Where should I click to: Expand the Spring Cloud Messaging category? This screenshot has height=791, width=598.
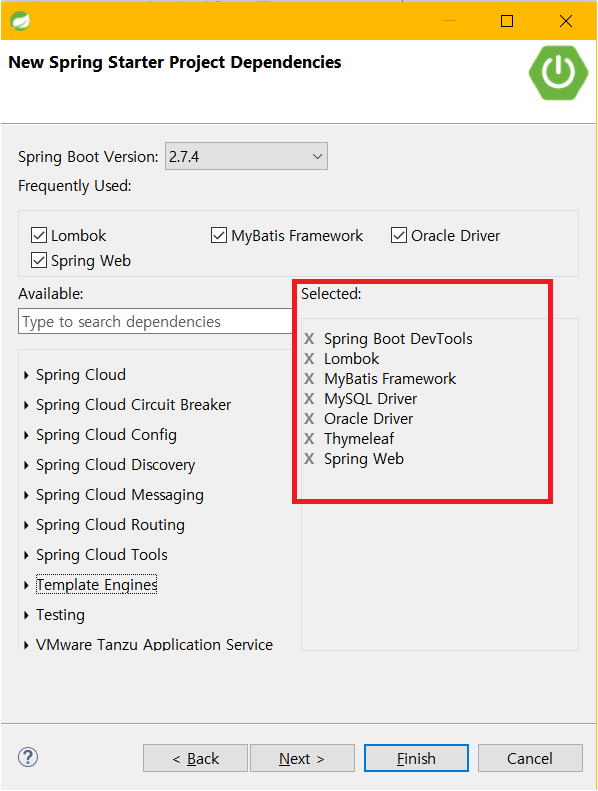coord(26,495)
